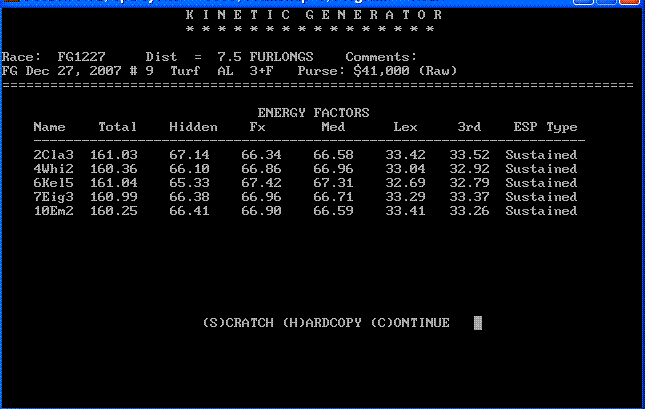Click total value 160.25

(114, 211)
